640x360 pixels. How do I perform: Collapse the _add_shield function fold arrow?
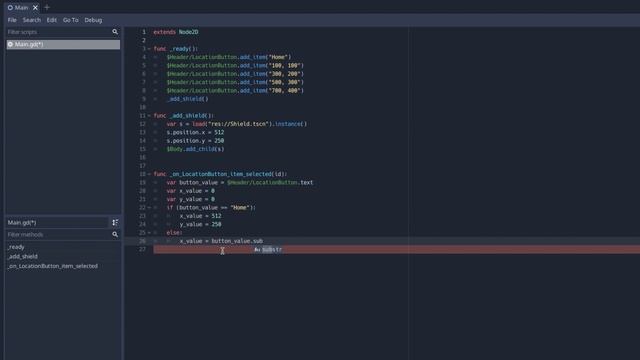tap(149, 116)
